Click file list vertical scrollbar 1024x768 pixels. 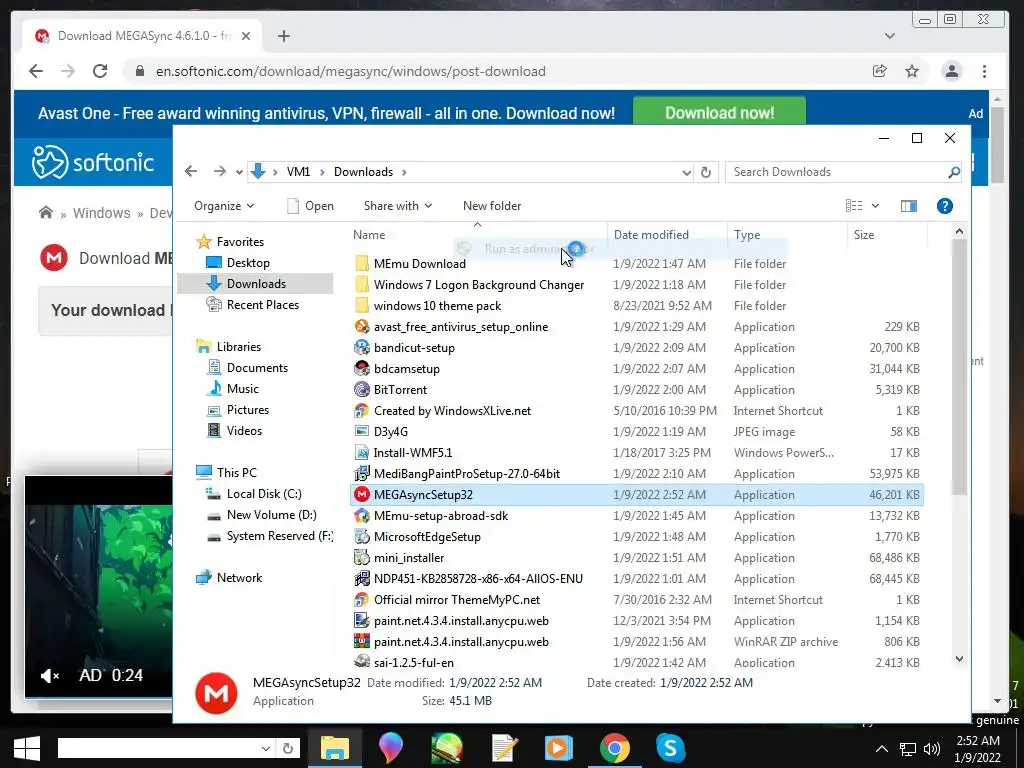[959, 366]
